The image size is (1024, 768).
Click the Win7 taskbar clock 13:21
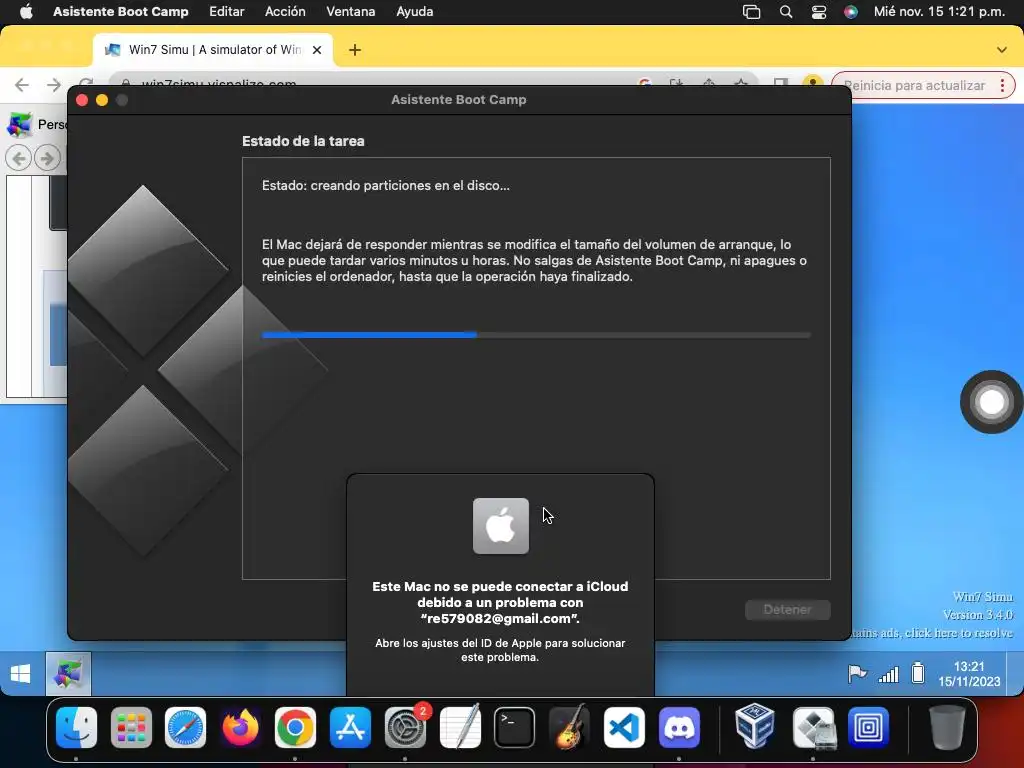(x=969, y=673)
